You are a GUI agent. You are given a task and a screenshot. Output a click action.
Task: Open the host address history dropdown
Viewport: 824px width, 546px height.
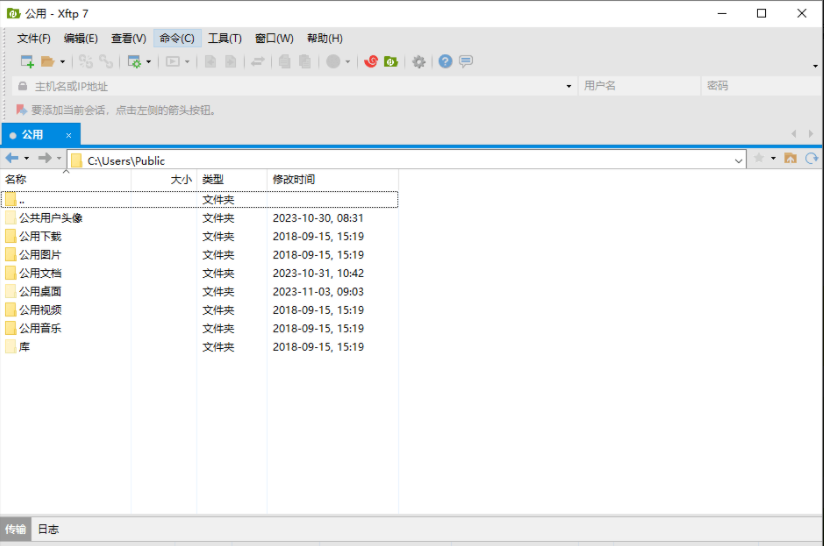tap(569, 86)
